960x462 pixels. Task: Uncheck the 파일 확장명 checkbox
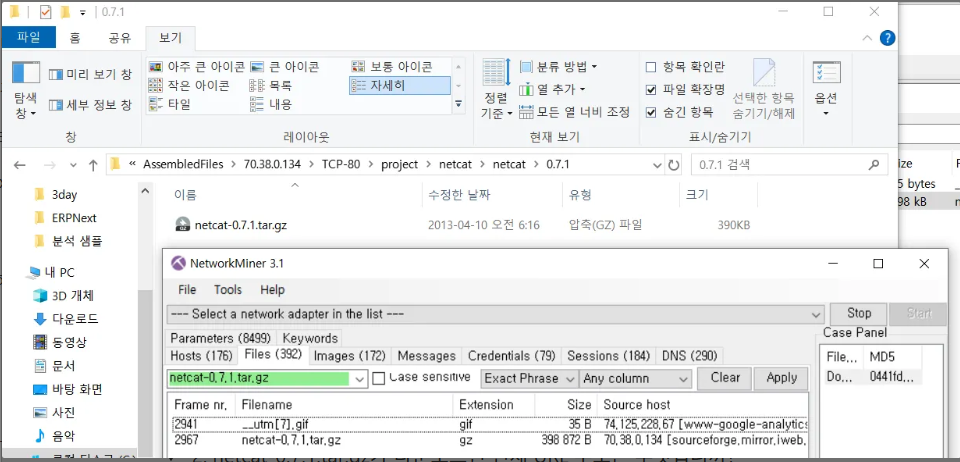[651, 90]
